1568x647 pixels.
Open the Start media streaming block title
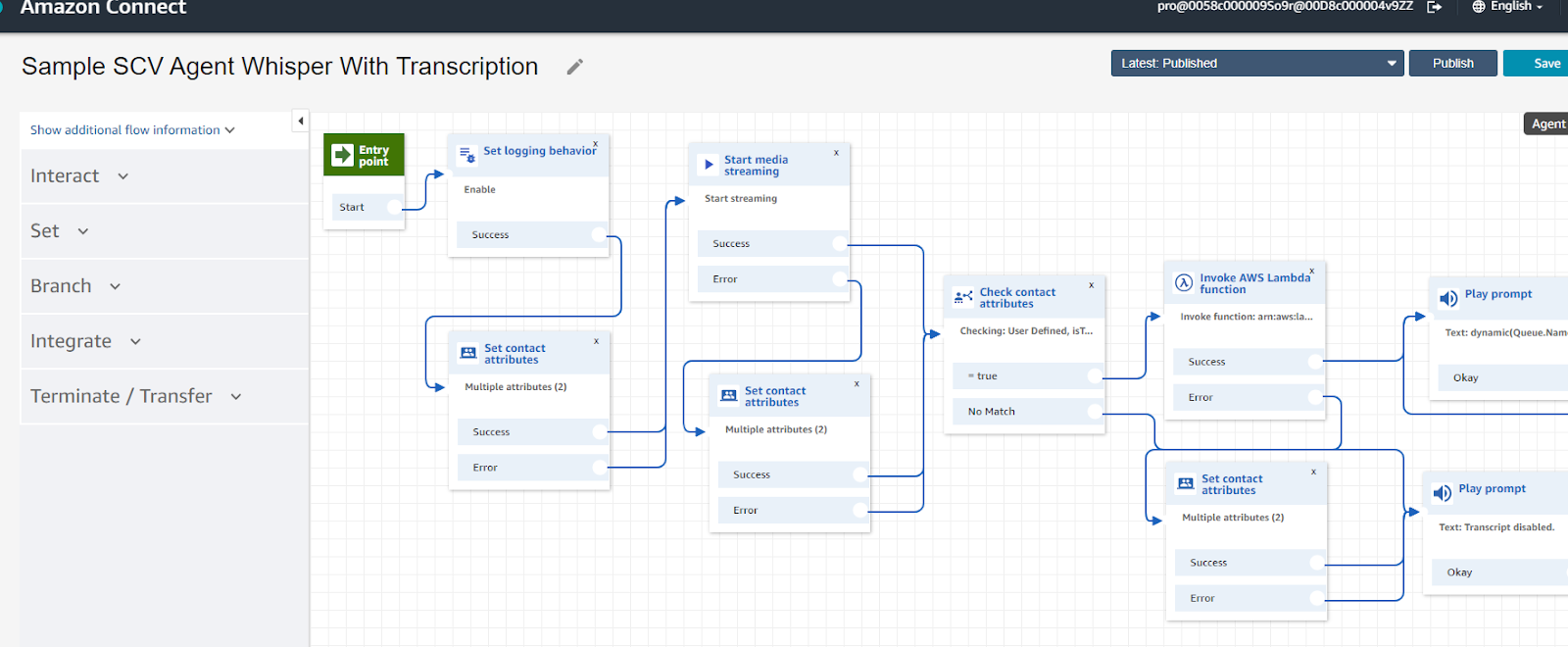(x=756, y=166)
